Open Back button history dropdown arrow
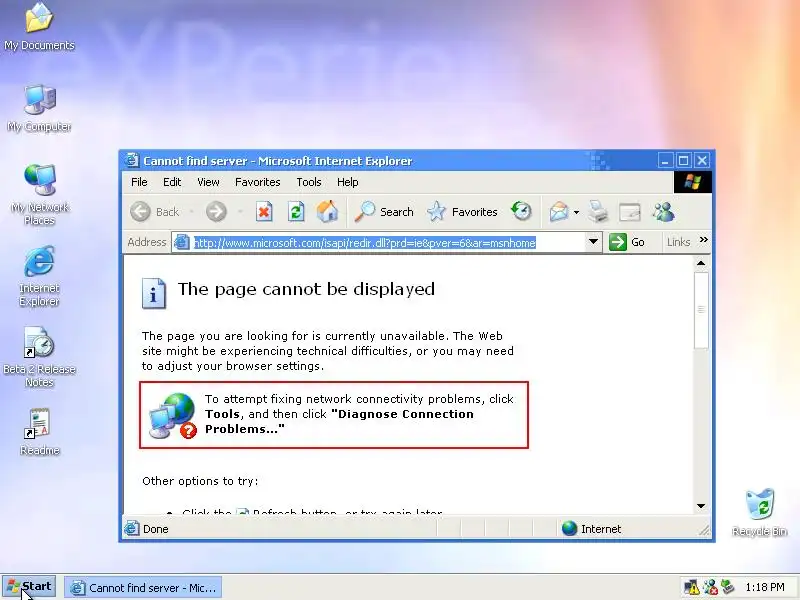Viewport: 800px width, 600px height. click(x=191, y=212)
